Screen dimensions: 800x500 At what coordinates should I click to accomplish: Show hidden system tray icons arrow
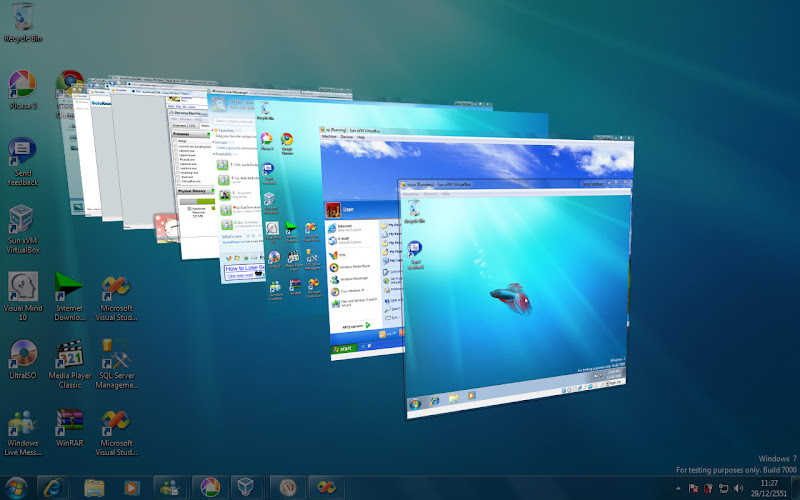pos(678,488)
